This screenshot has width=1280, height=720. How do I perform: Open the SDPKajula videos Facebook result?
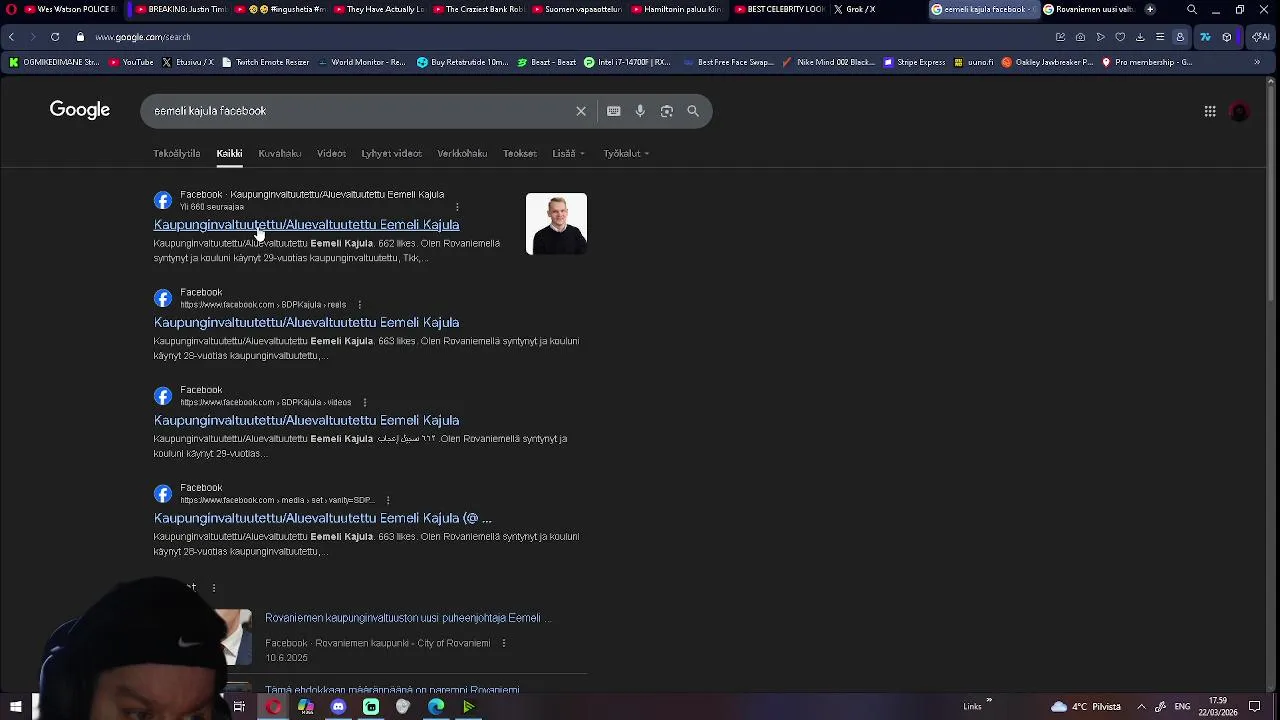306,421
